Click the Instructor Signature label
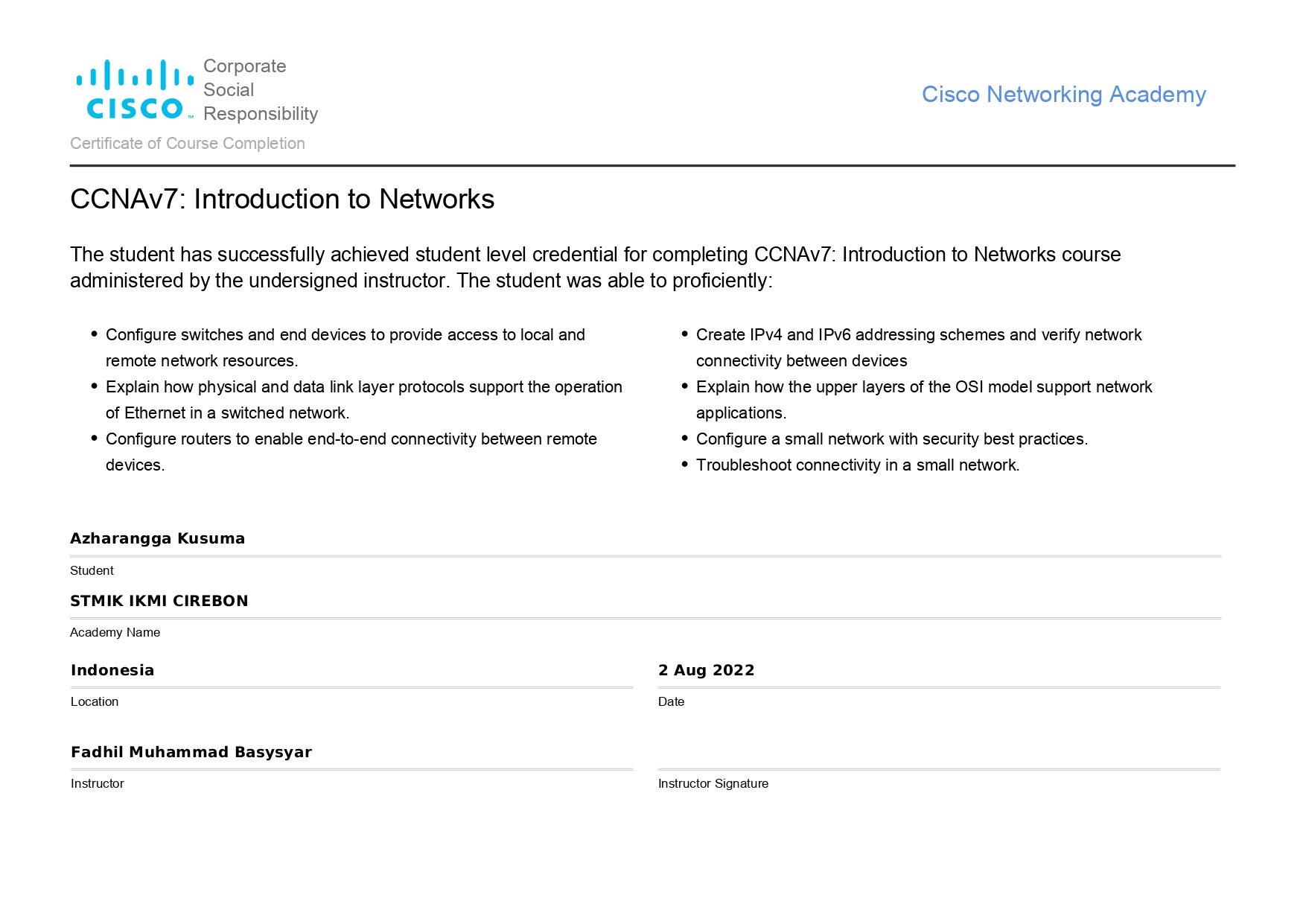The width and height of the screenshot is (1306, 924). tap(713, 783)
